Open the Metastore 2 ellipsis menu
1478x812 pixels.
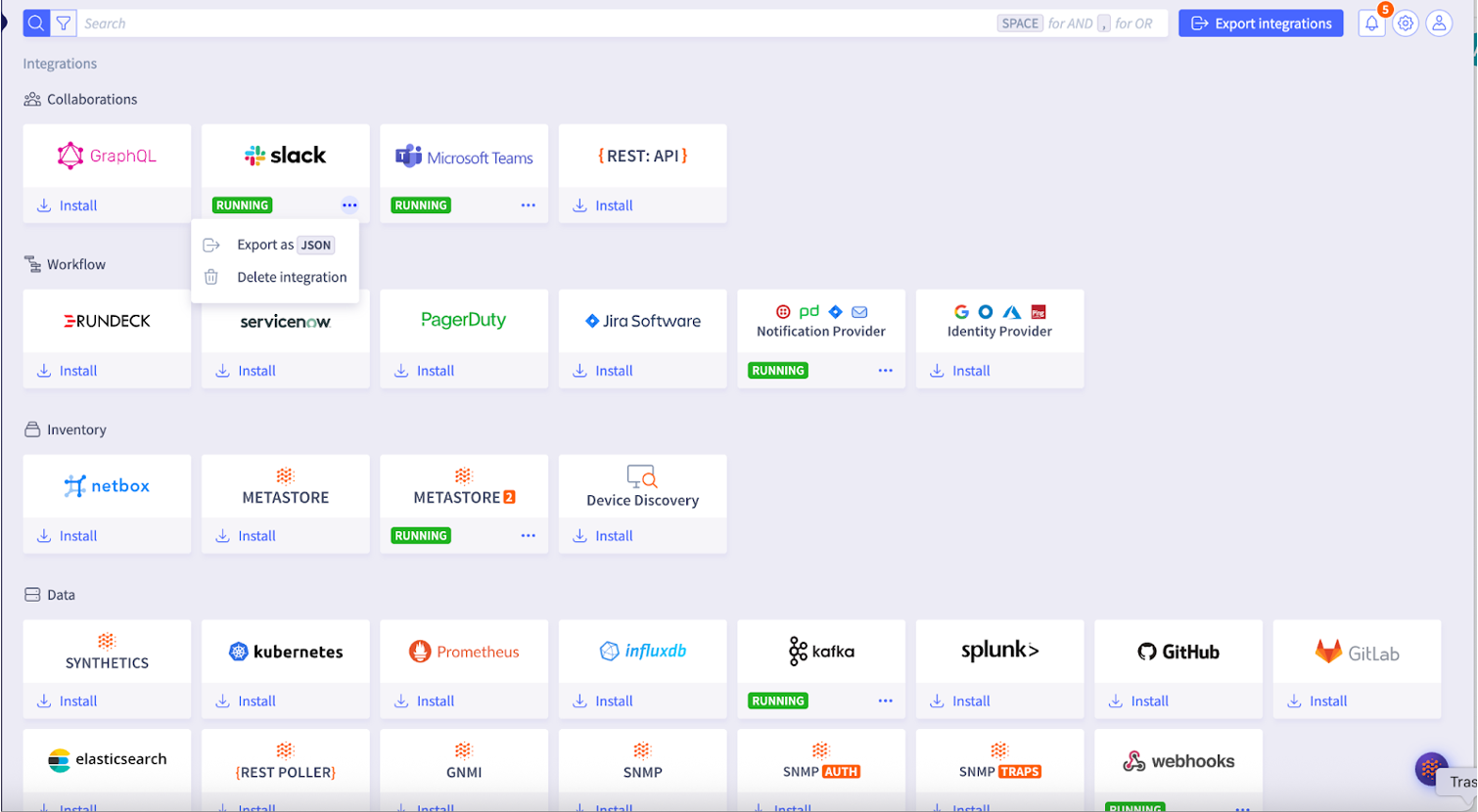[x=528, y=535]
